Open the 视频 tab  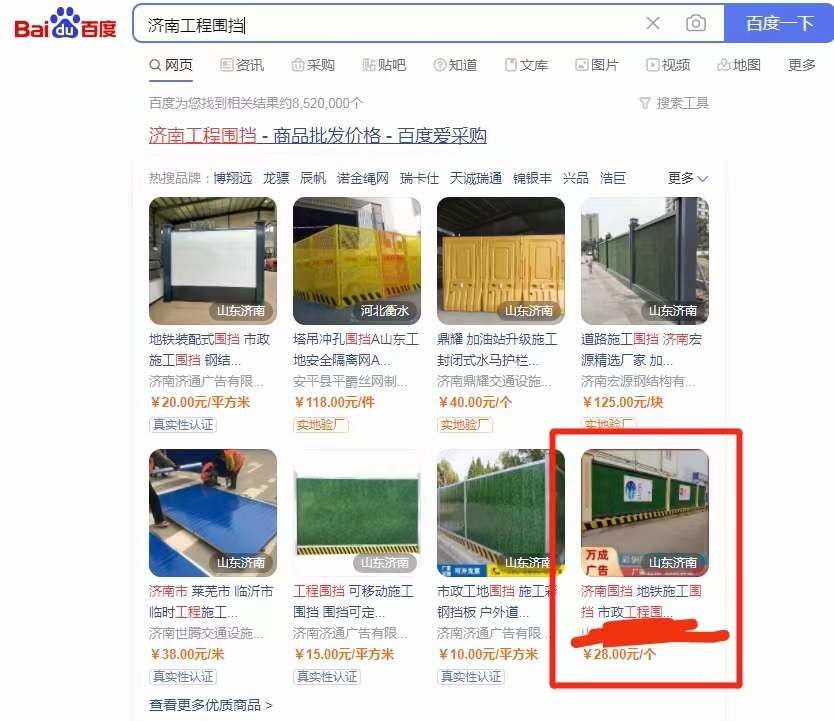[x=668, y=65]
